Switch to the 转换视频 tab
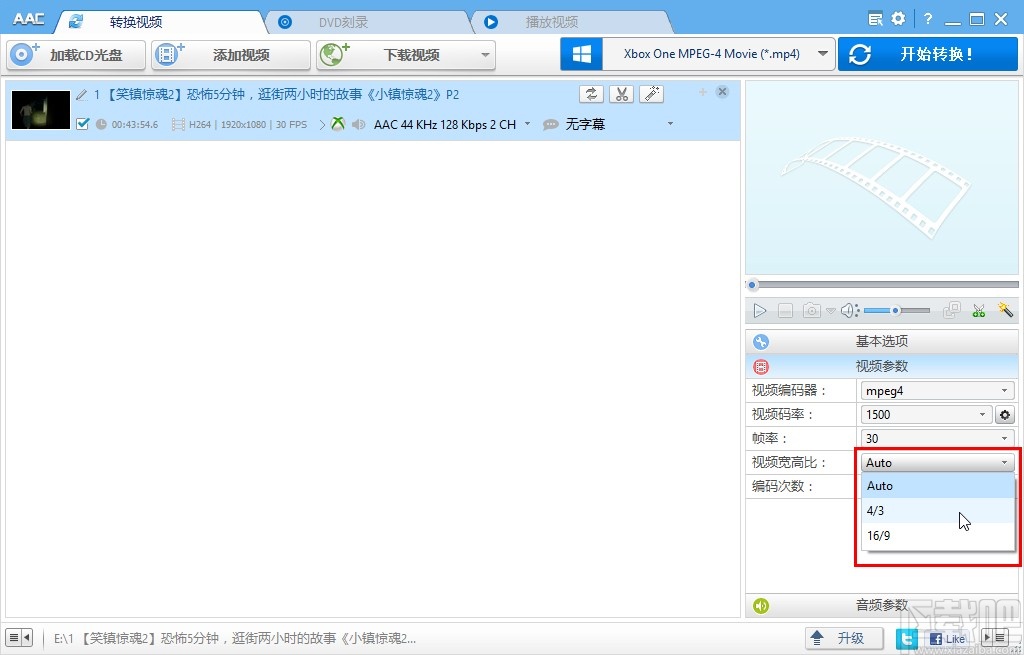Image resolution: width=1024 pixels, height=655 pixels. click(x=136, y=22)
